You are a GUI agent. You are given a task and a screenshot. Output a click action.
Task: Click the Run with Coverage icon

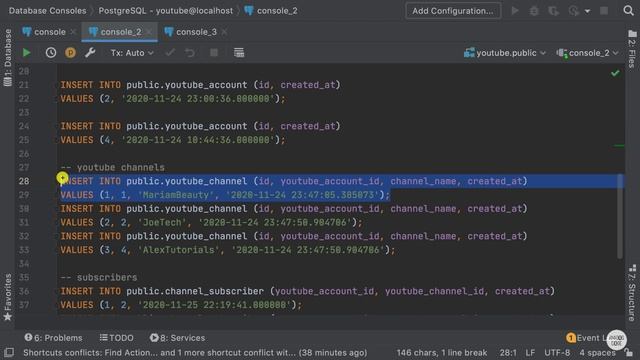pos(553,11)
